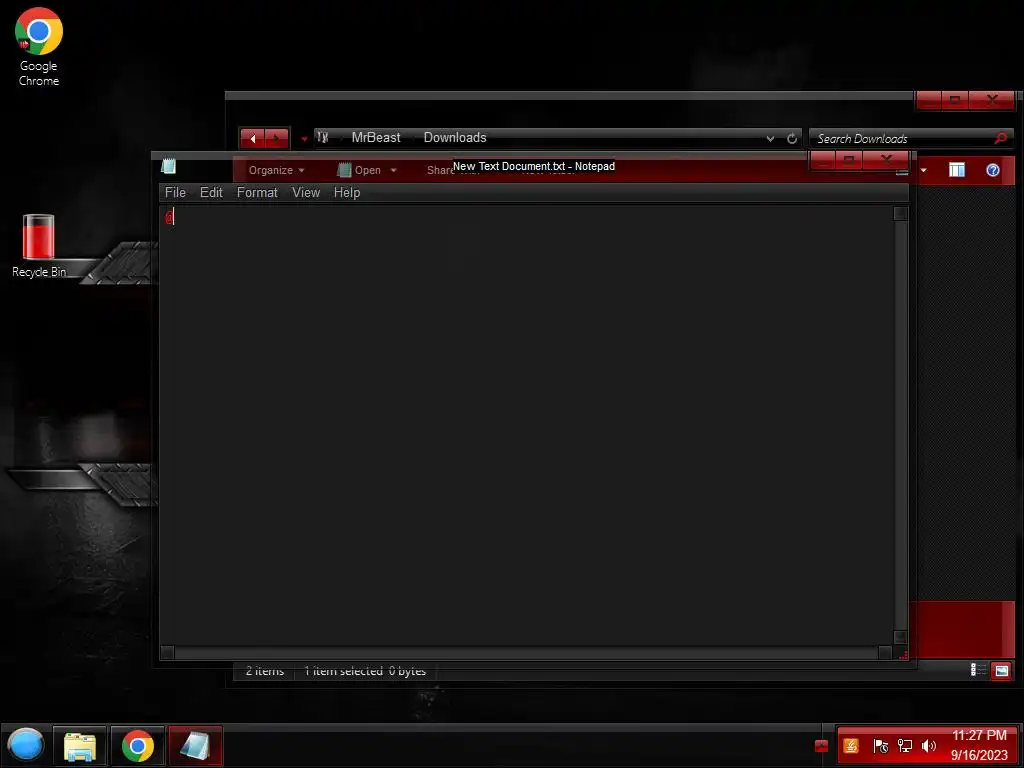Click the Java update tray icon
1024x768 pixels.
click(851, 746)
